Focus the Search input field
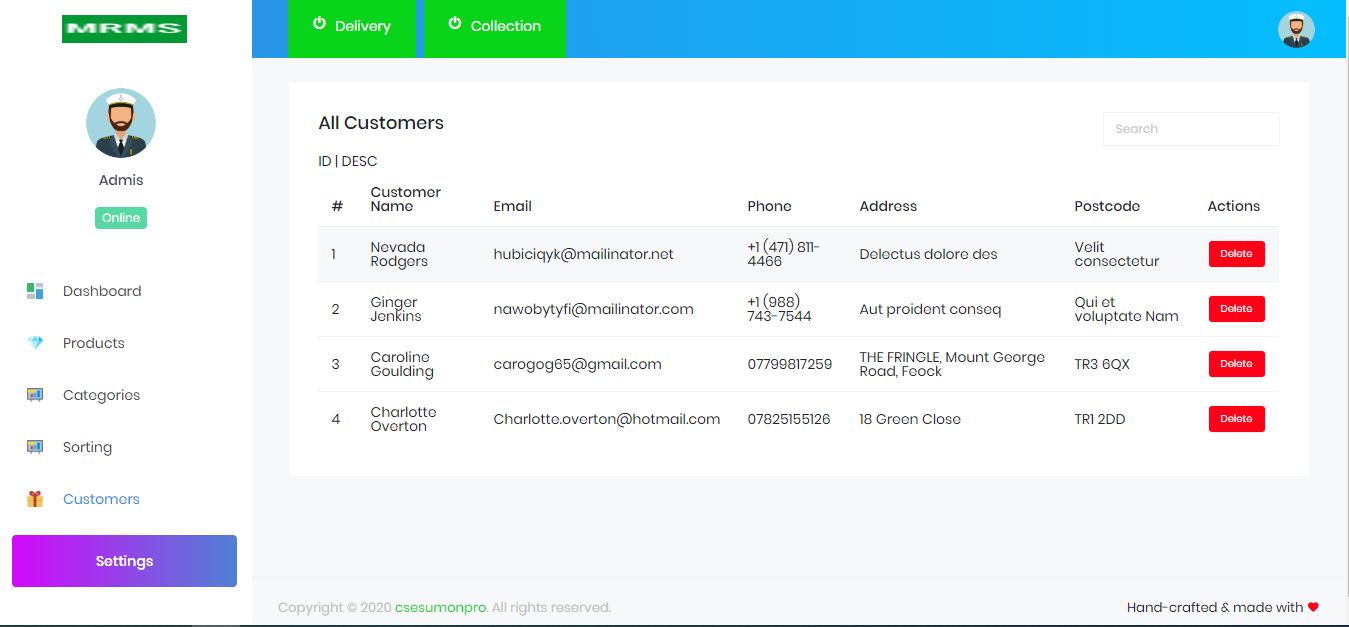The image size is (1349, 627). (1191, 129)
